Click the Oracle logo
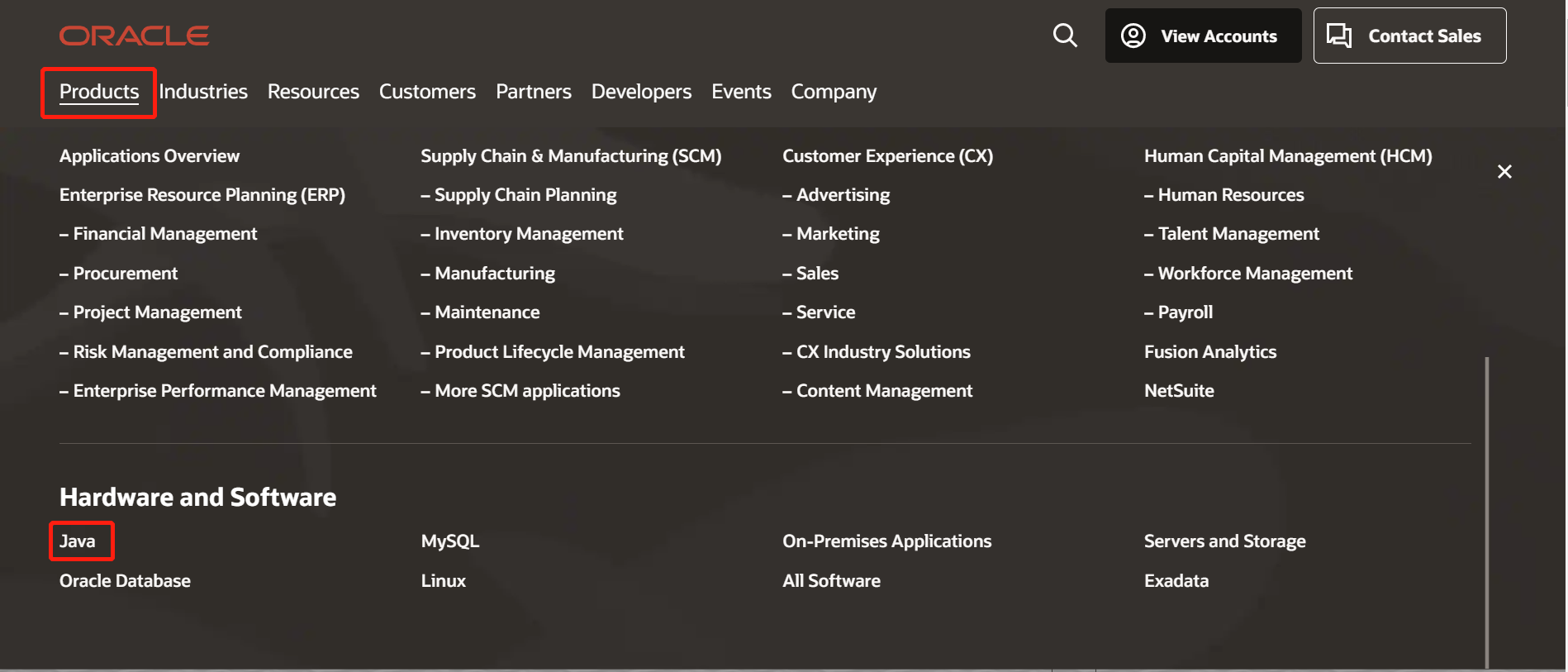Image resolution: width=1568 pixels, height=672 pixels. [x=134, y=36]
